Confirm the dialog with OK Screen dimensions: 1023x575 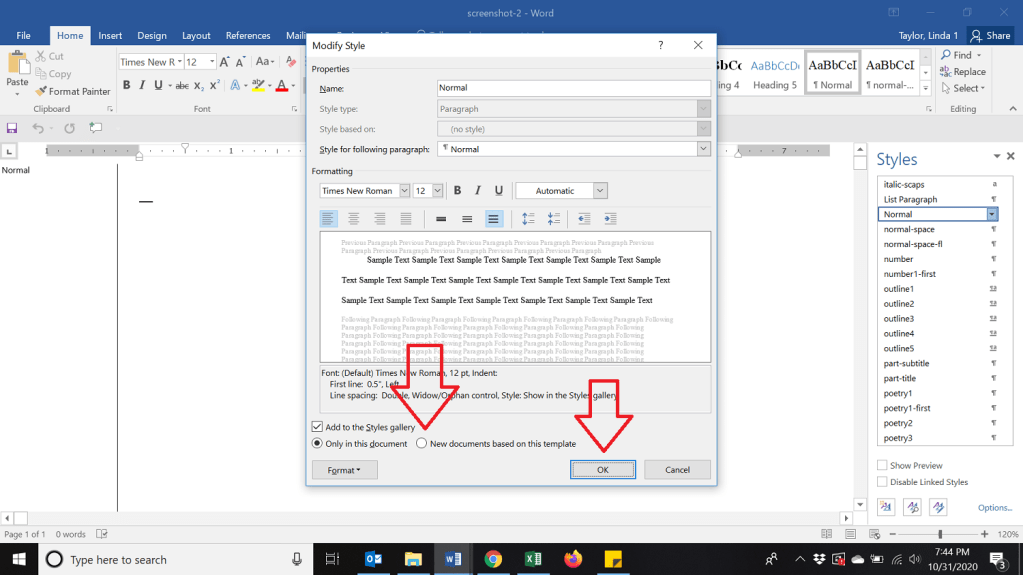[602, 469]
